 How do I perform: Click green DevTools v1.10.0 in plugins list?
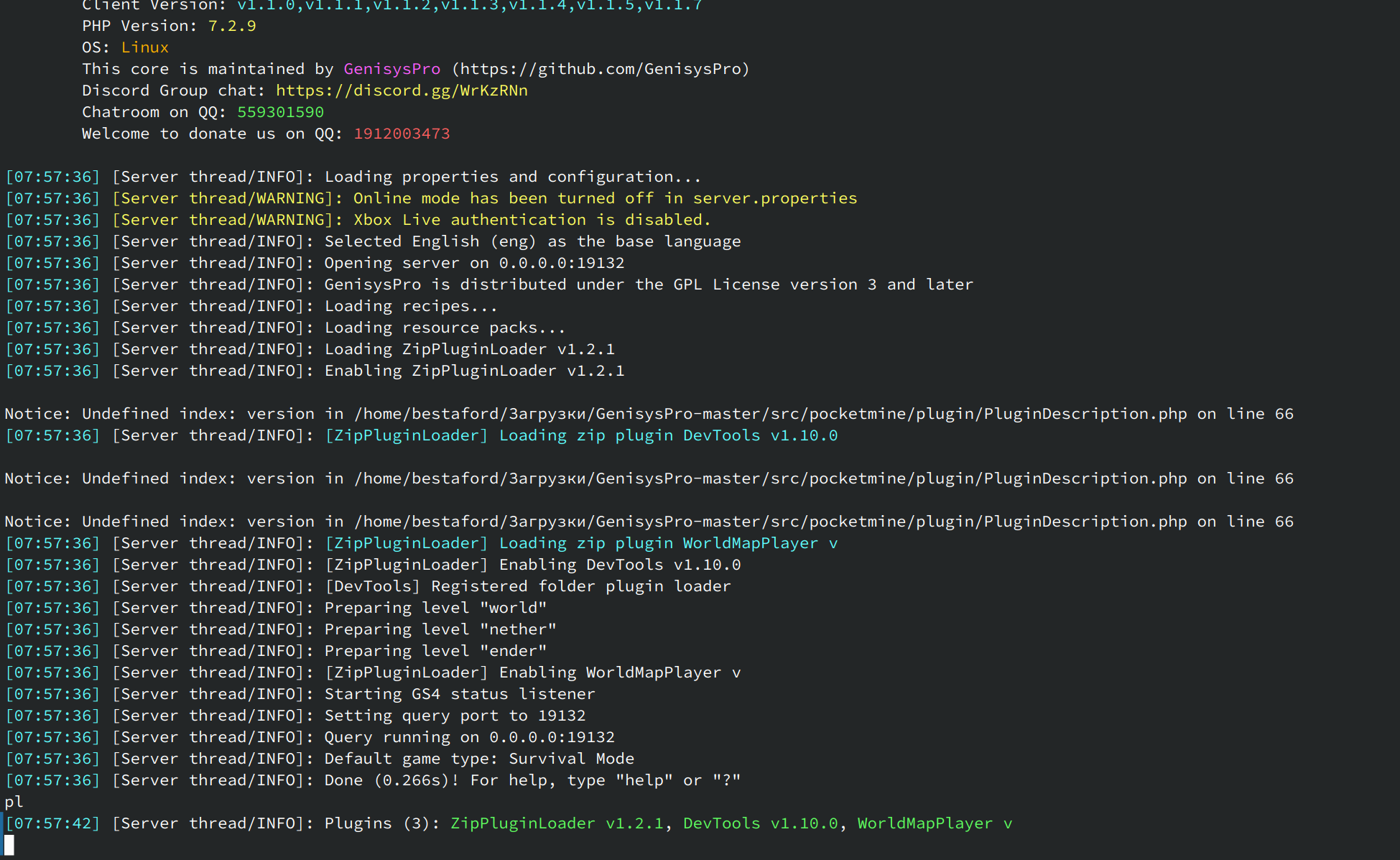(760, 823)
